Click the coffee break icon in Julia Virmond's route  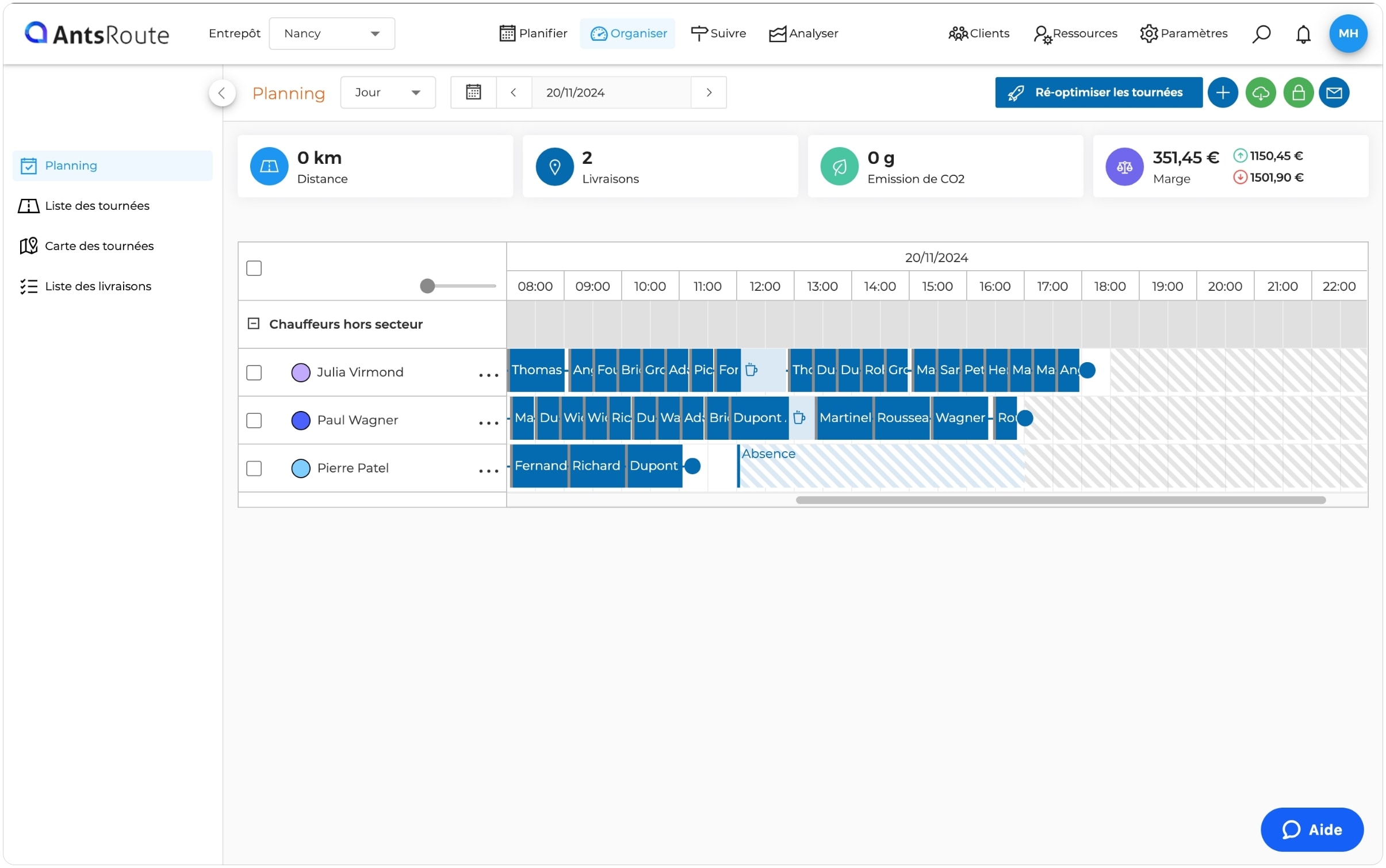point(751,370)
